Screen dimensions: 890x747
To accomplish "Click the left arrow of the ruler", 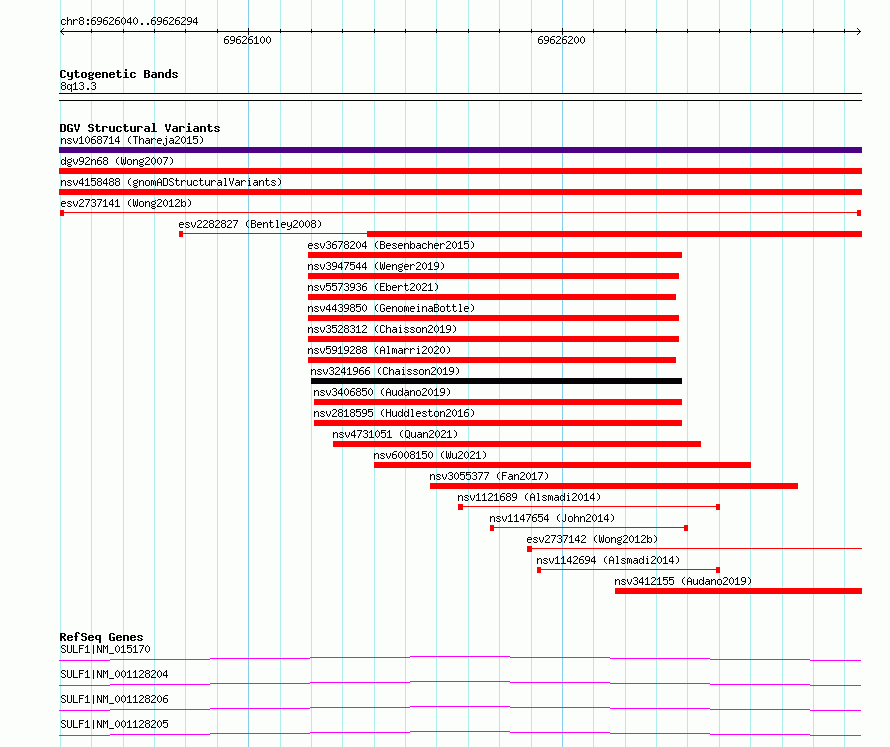I will point(62,32).
